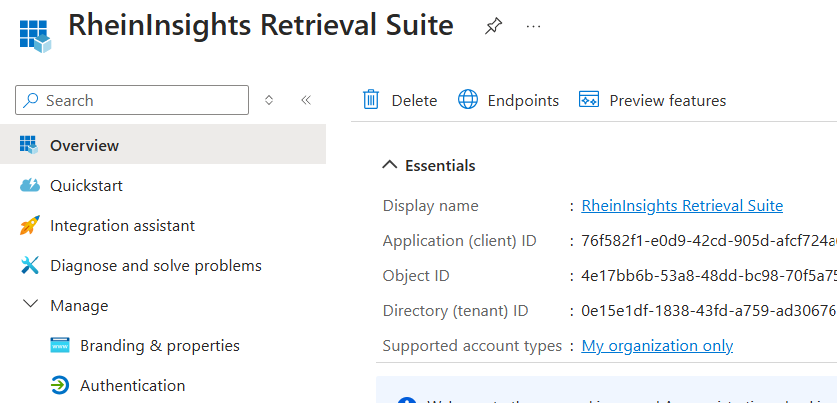This screenshot has width=837, height=403.
Task: Click the Supported account types label
Action: click(x=472, y=345)
